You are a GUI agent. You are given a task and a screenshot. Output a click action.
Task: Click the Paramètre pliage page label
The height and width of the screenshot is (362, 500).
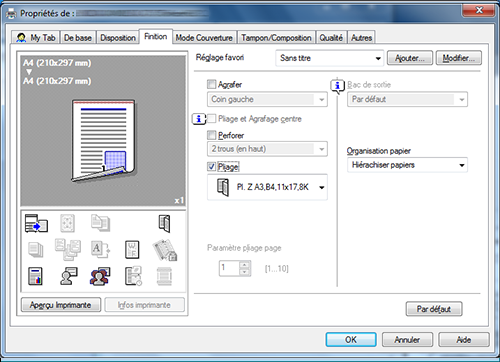coord(244,248)
